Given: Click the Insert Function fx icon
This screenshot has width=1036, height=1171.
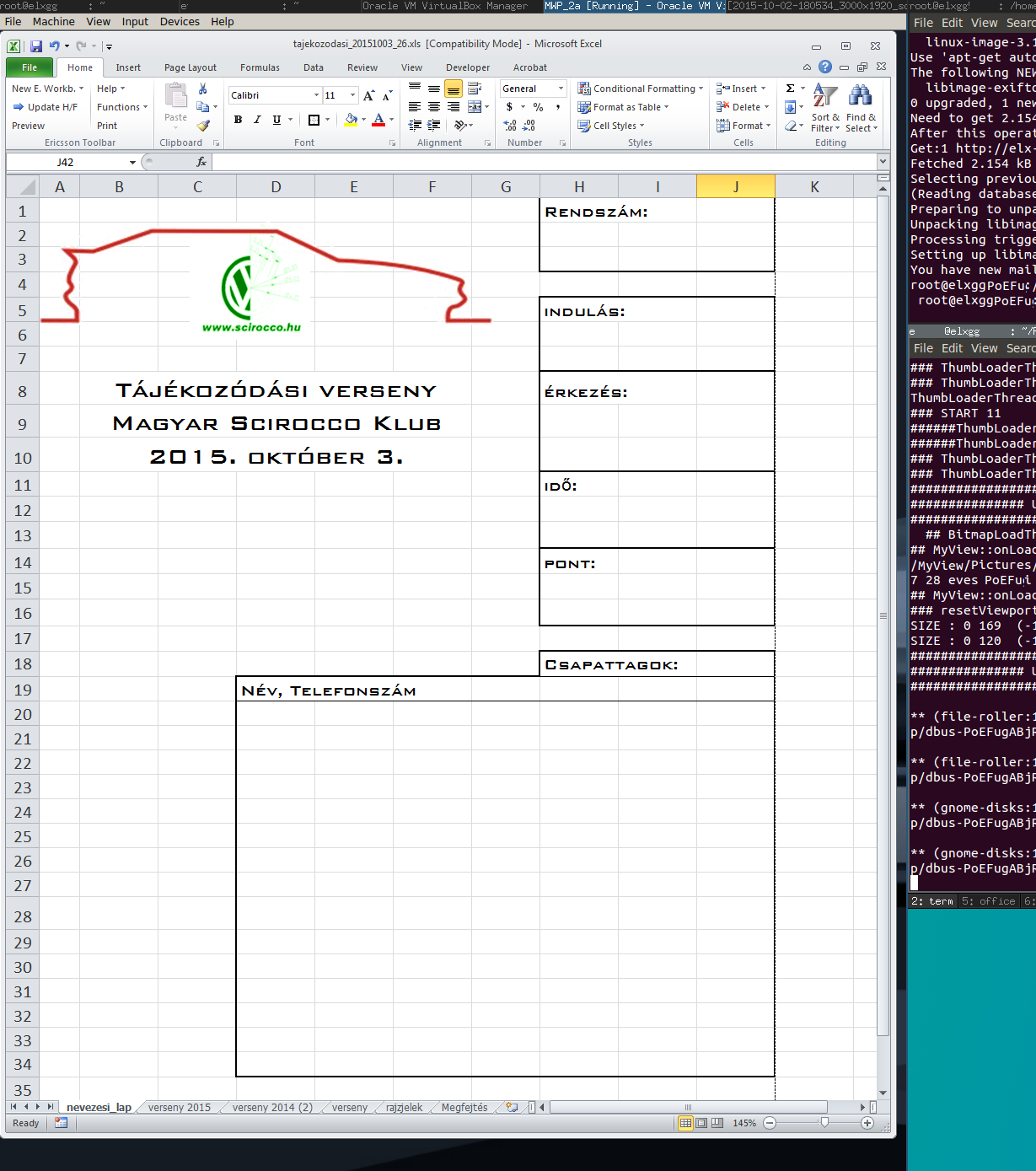Looking at the screenshot, I should pos(201,162).
